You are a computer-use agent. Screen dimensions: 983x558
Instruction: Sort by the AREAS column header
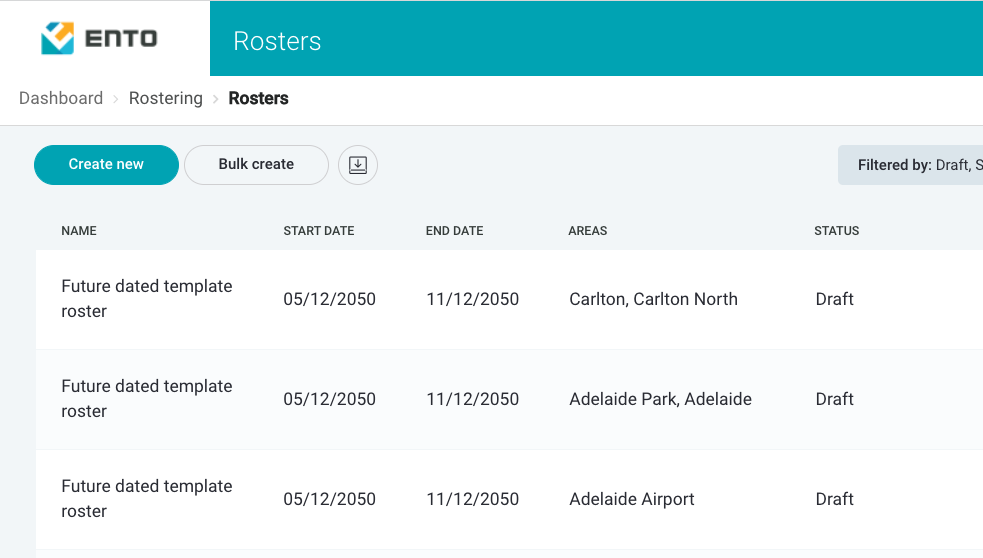click(x=587, y=231)
